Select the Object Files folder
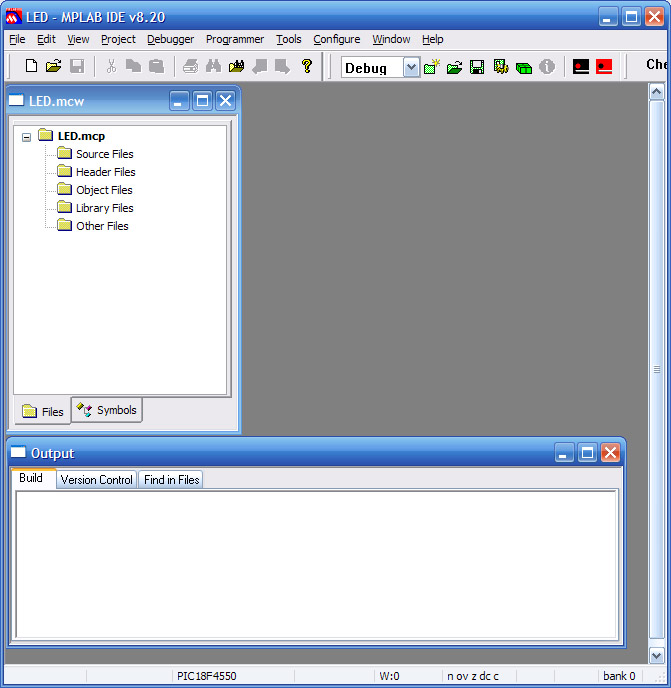Viewport: 671px width, 688px height. click(104, 190)
